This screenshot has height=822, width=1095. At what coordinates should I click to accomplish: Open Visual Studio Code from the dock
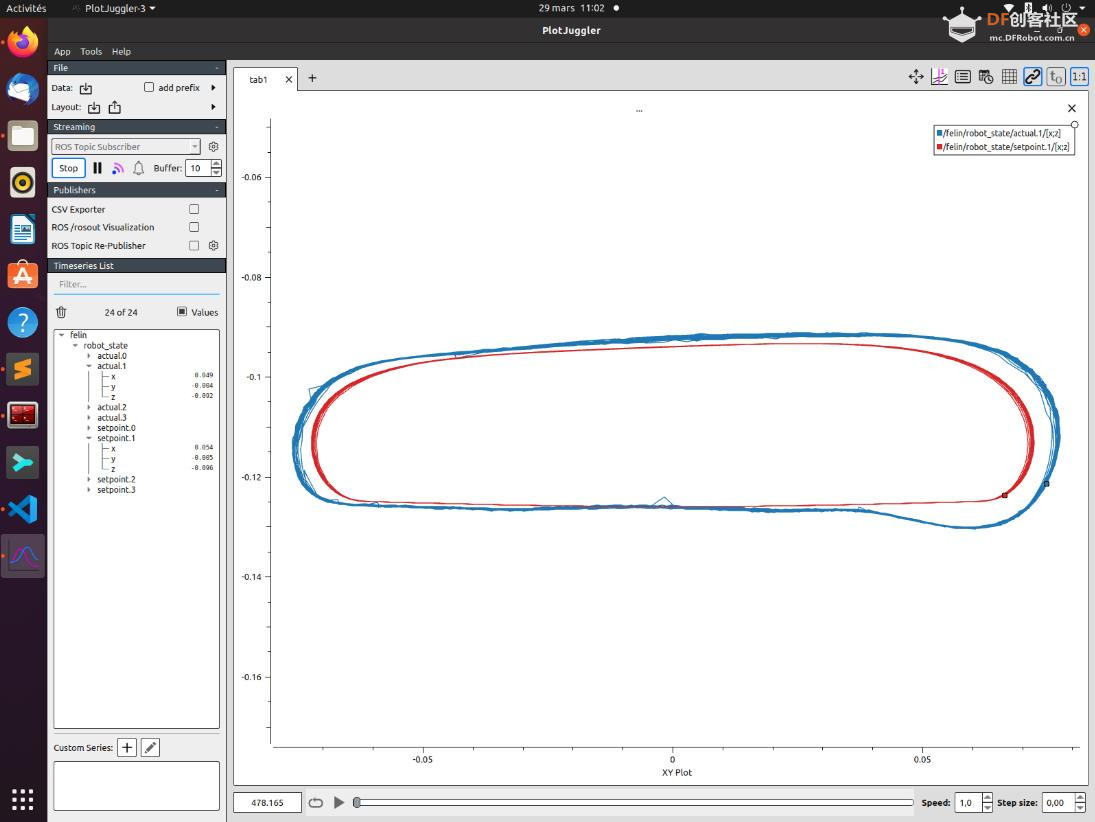[x=23, y=509]
